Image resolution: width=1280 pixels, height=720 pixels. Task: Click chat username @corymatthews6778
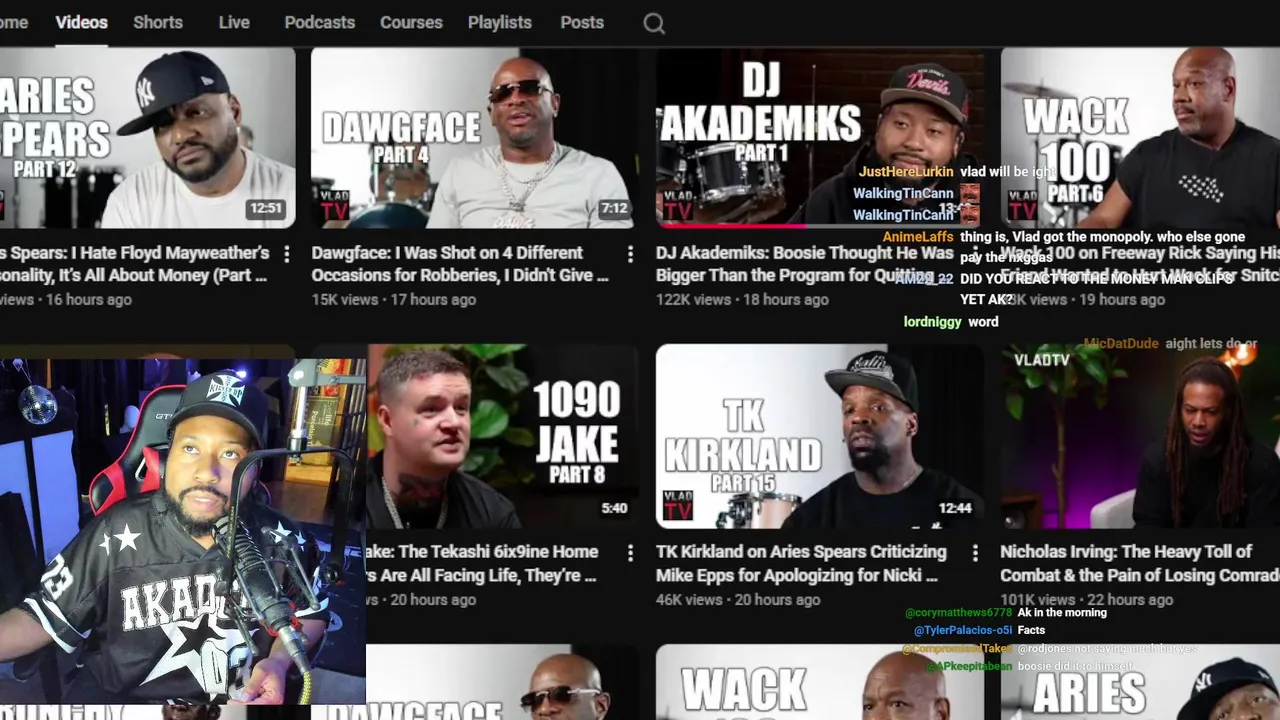coord(958,613)
